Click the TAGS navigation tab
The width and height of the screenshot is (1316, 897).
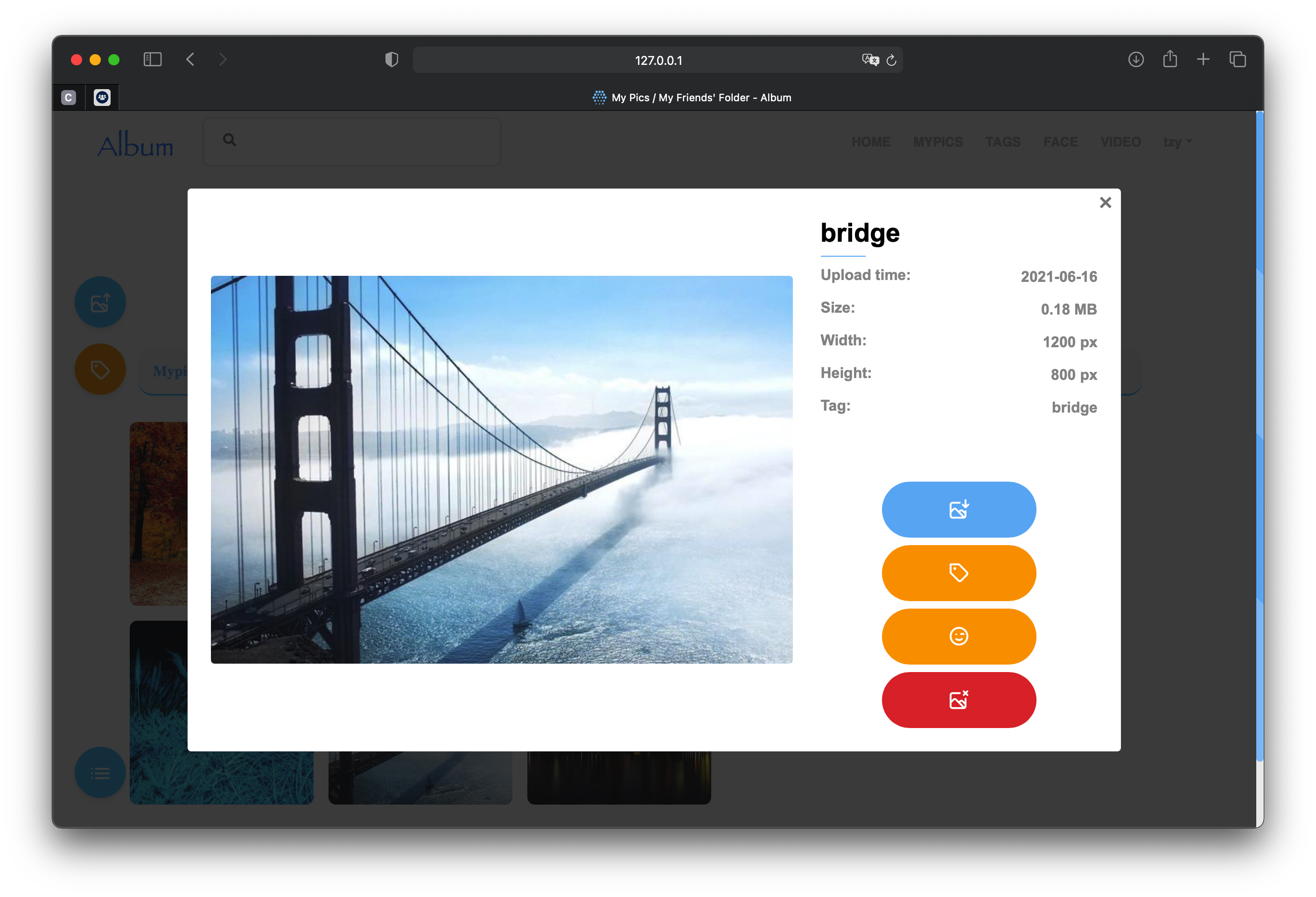1002,141
